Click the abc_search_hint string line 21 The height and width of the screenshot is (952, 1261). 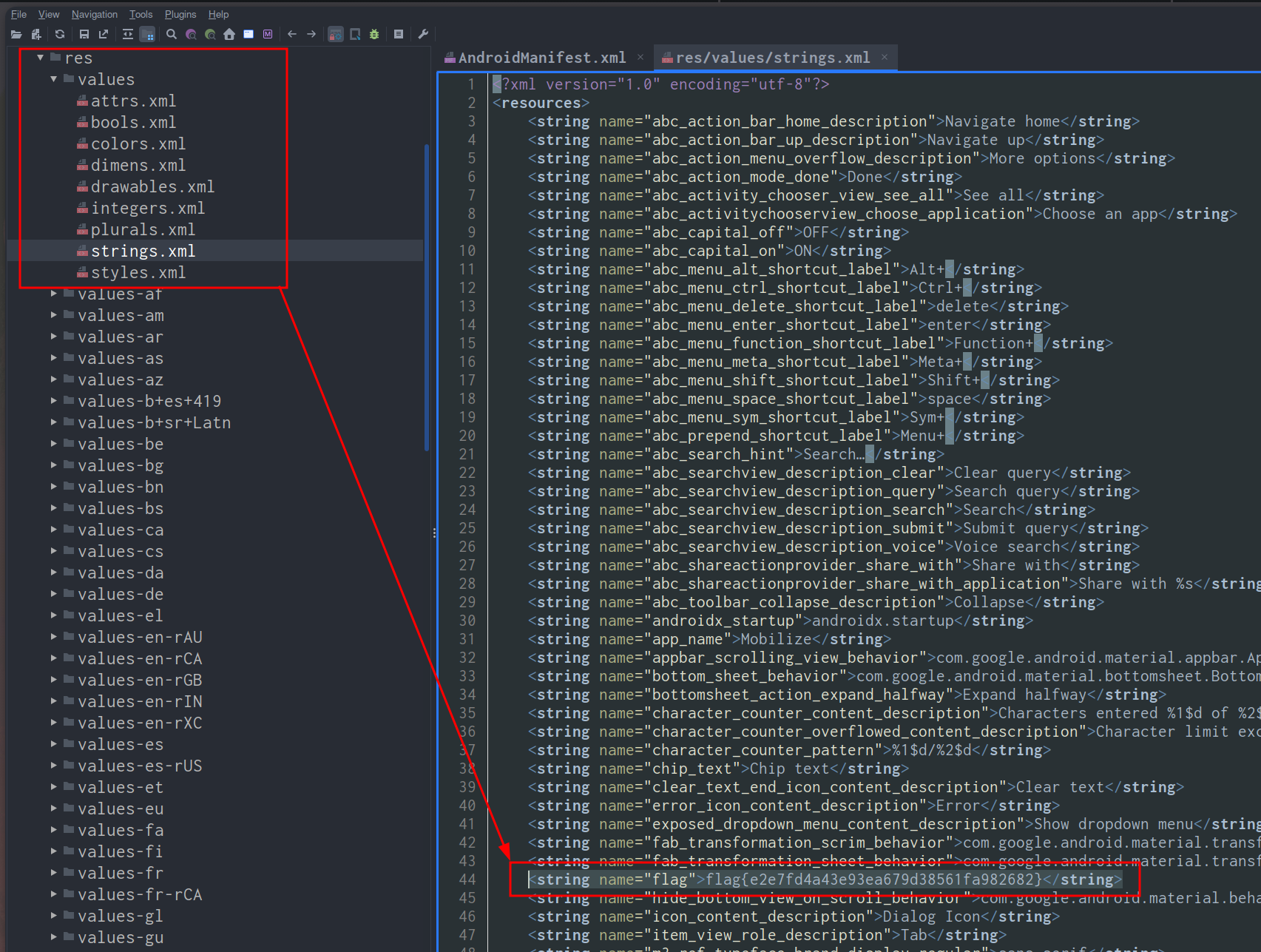tap(736, 454)
